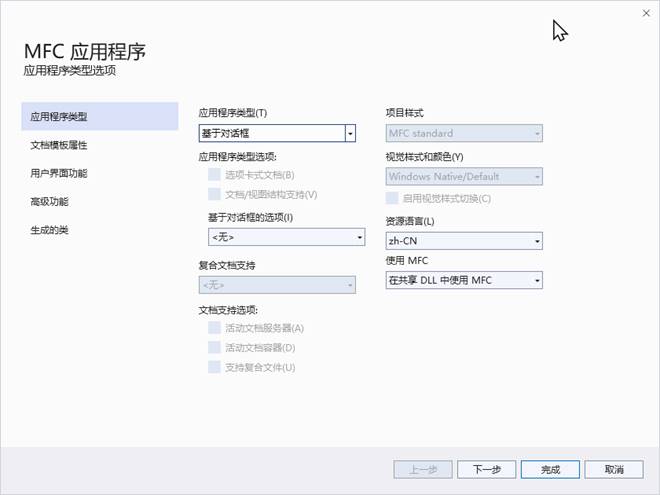Screen dimensions: 660x495
Task: Check the 活动文档服务器 checkbox
Action: tap(214, 328)
